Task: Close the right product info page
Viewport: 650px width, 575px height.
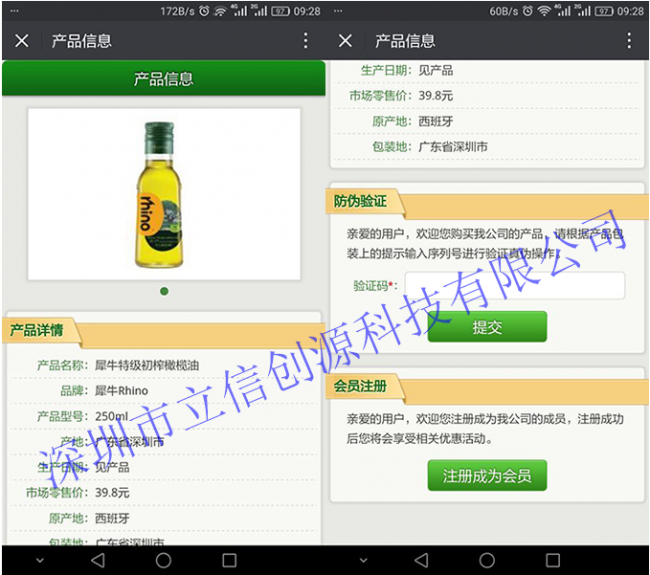Action: click(x=345, y=41)
